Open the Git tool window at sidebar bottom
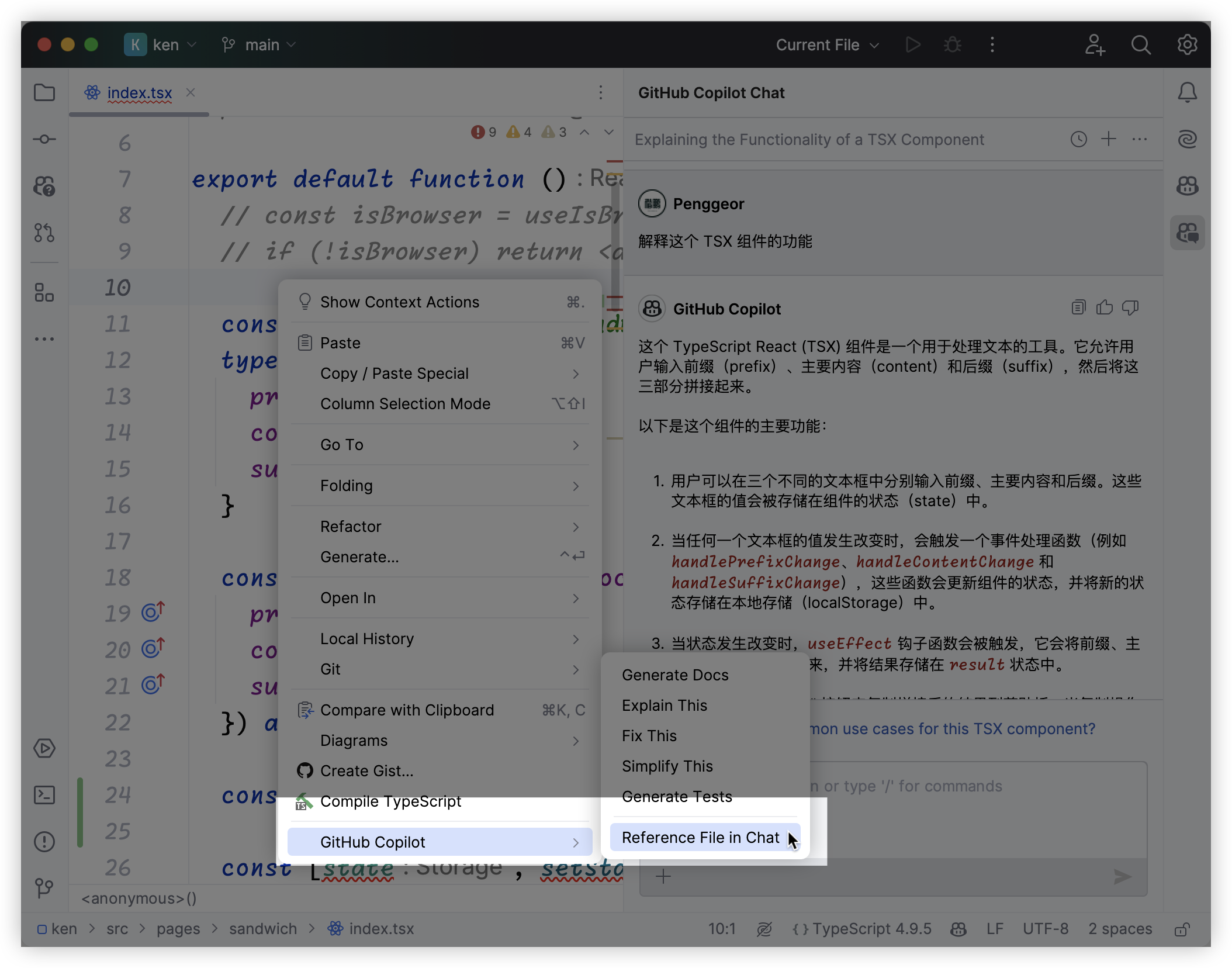This screenshot has width=1232, height=968. coord(44,889)
